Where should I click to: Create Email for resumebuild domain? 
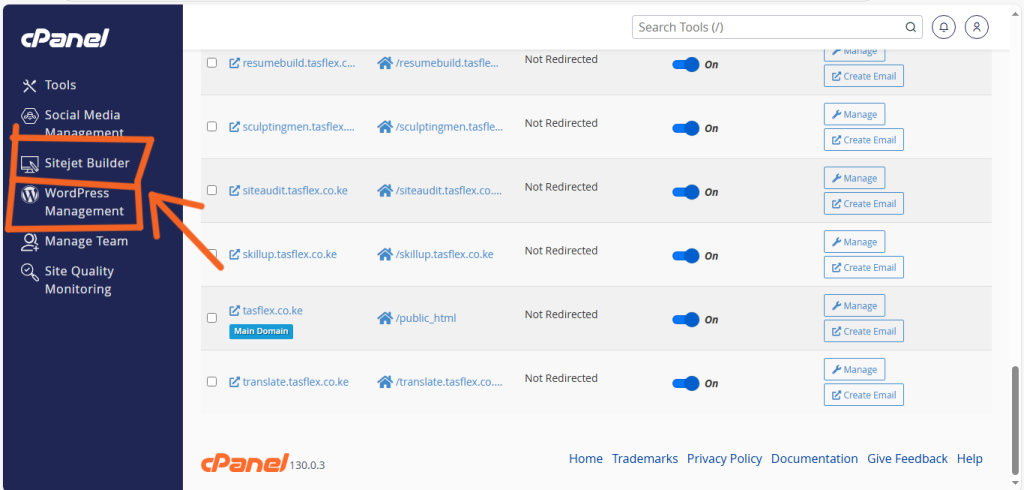coord(864,76)
